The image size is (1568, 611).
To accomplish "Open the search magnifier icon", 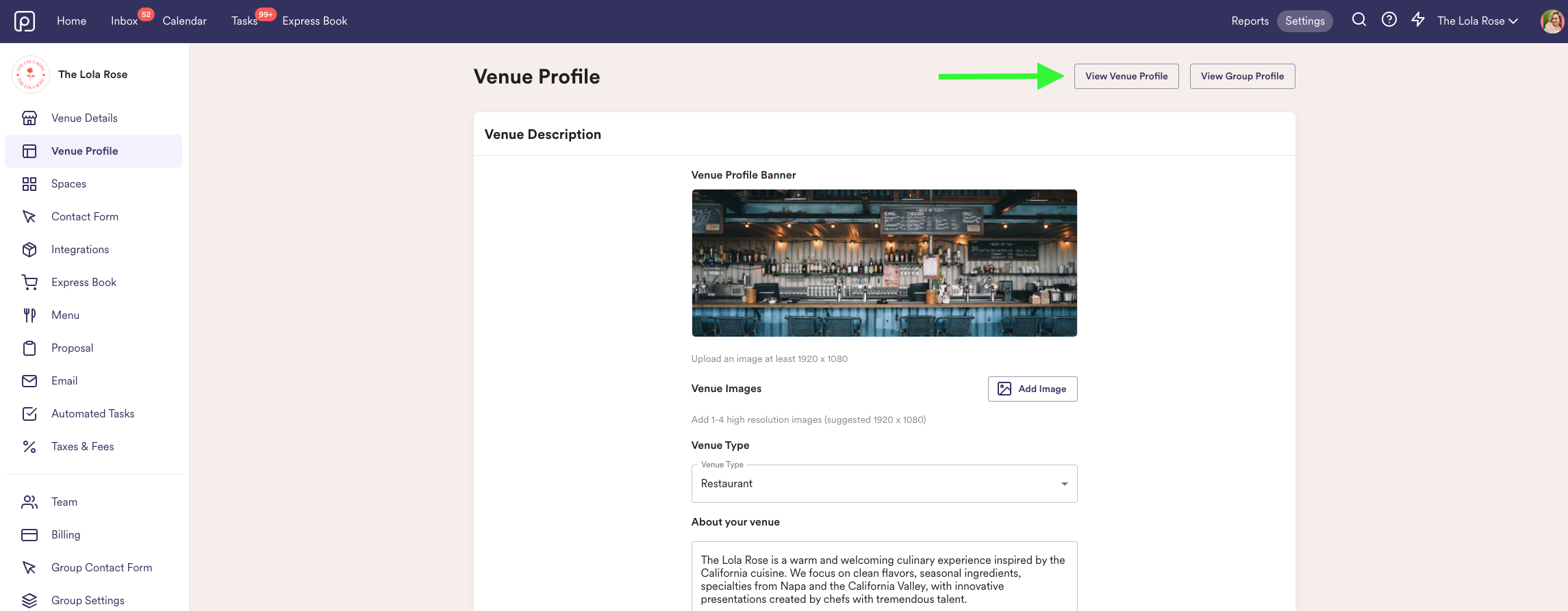I will click(x=1359, y=20).
